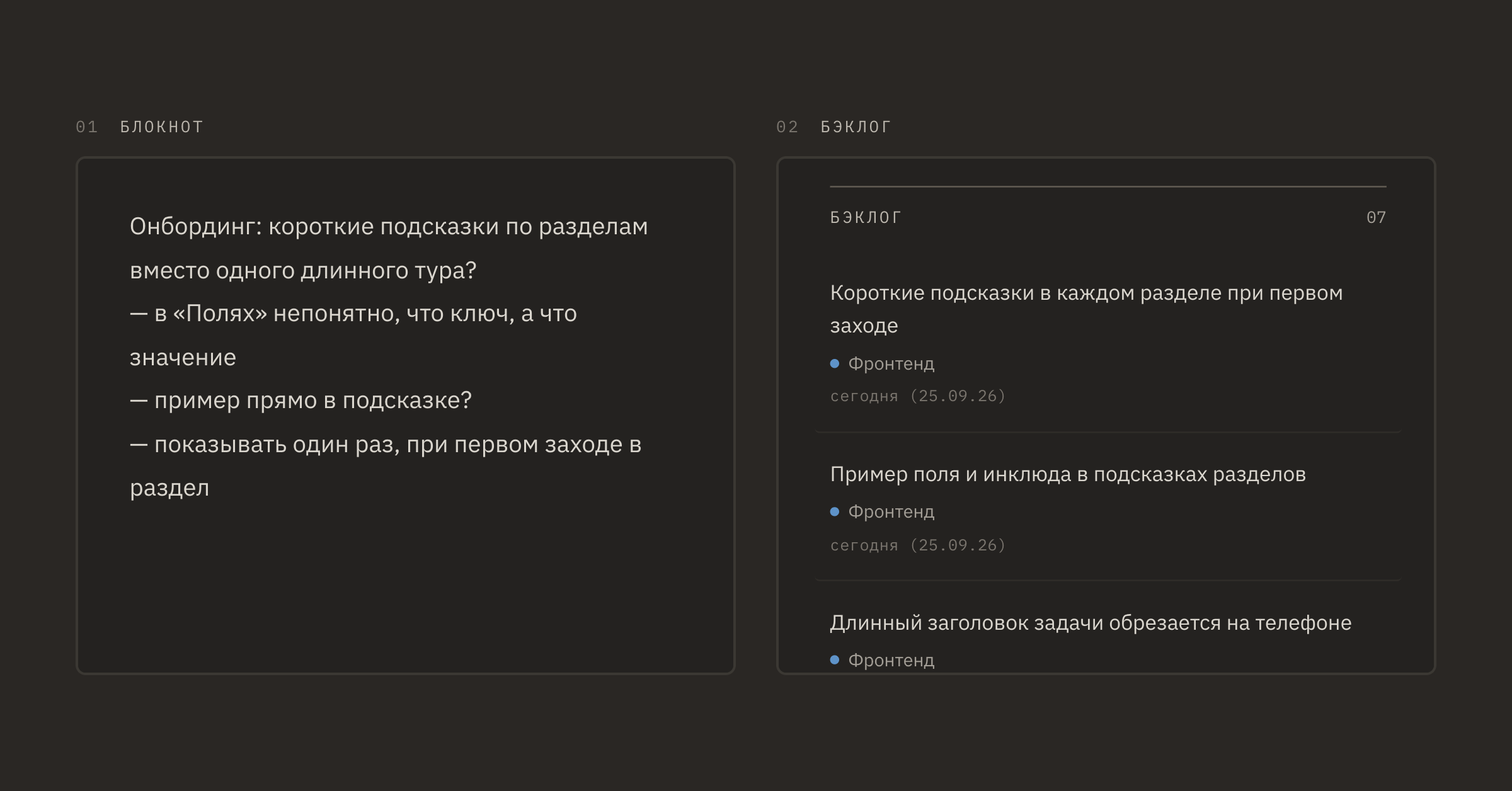Click the БЭКЛОГ header inside the list panel
The width and height of the screenshot is (1512, 791).
point(866,217)
